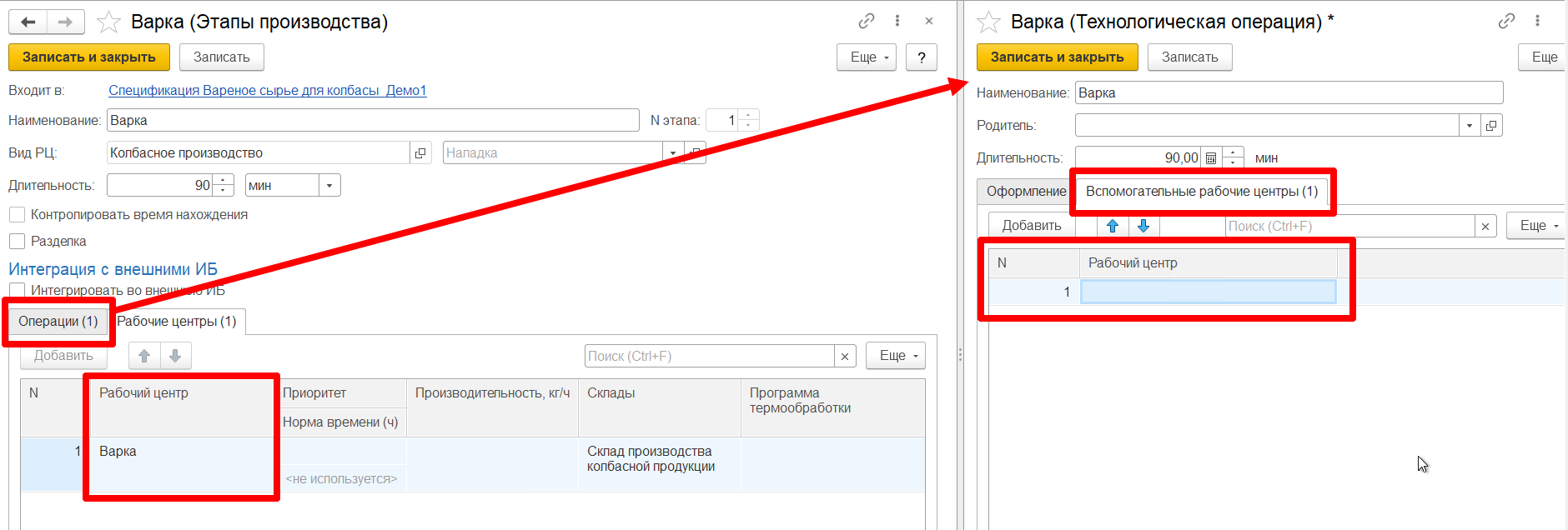The height and width of the screenshot is (530, 1568).
Task: Click the back navigation arrow
Action: (x=28, y=22)
